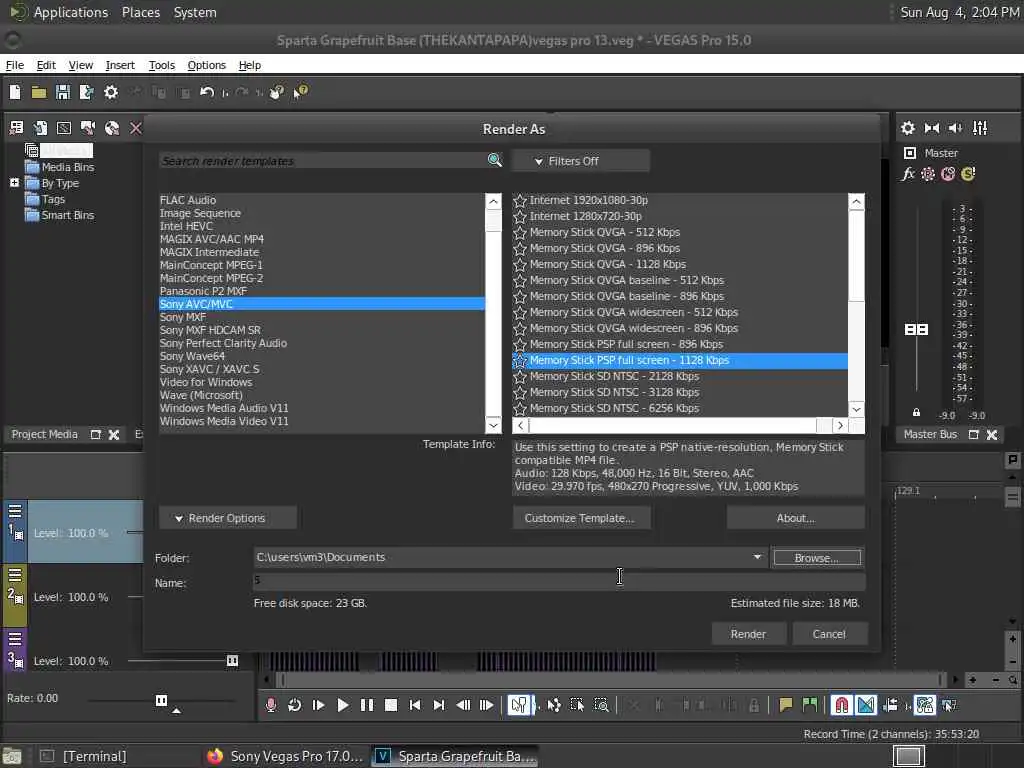Screen dimensions: 1024x768
Task: Click the New project icon
Action: [14, 92]
